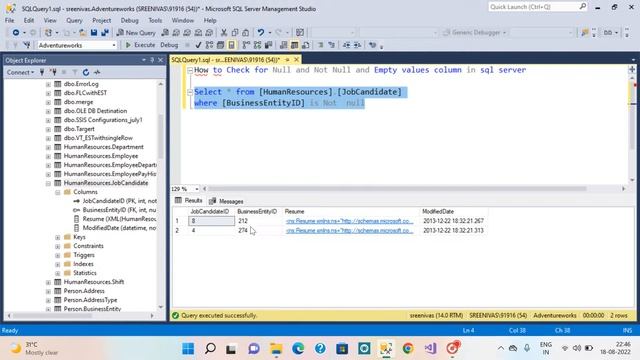Open Google Chrome from taskbar

click(x=408, y=349)
